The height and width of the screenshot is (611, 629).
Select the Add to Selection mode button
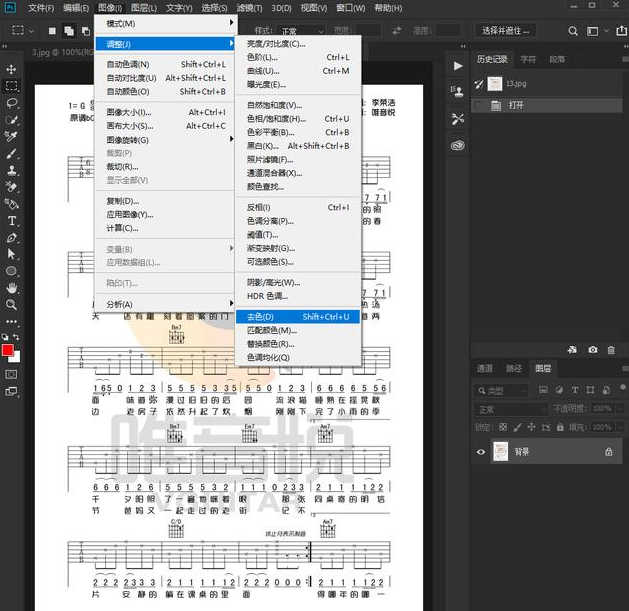coord(69,31)
